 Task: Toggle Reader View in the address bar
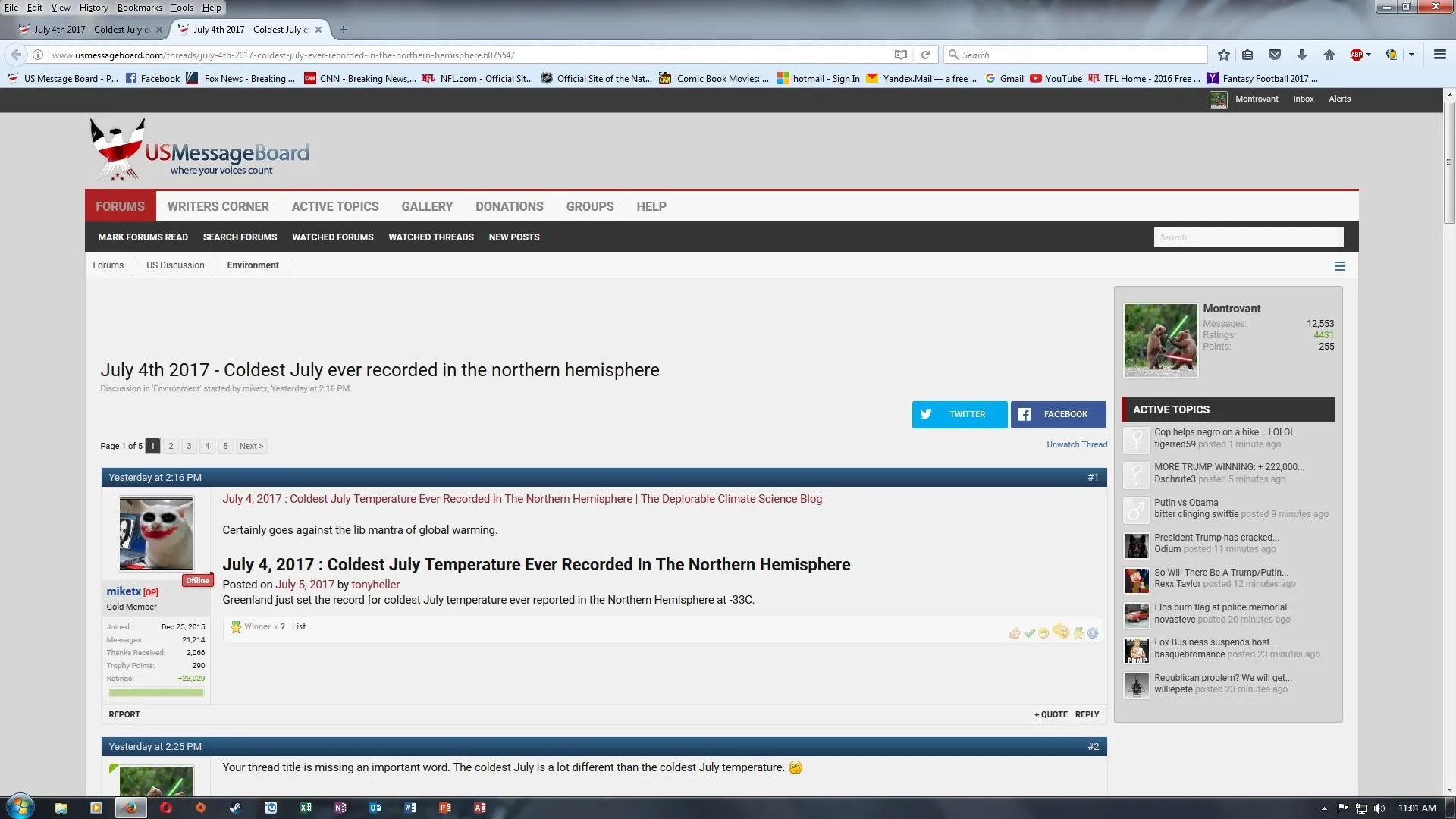coord(900,54)
